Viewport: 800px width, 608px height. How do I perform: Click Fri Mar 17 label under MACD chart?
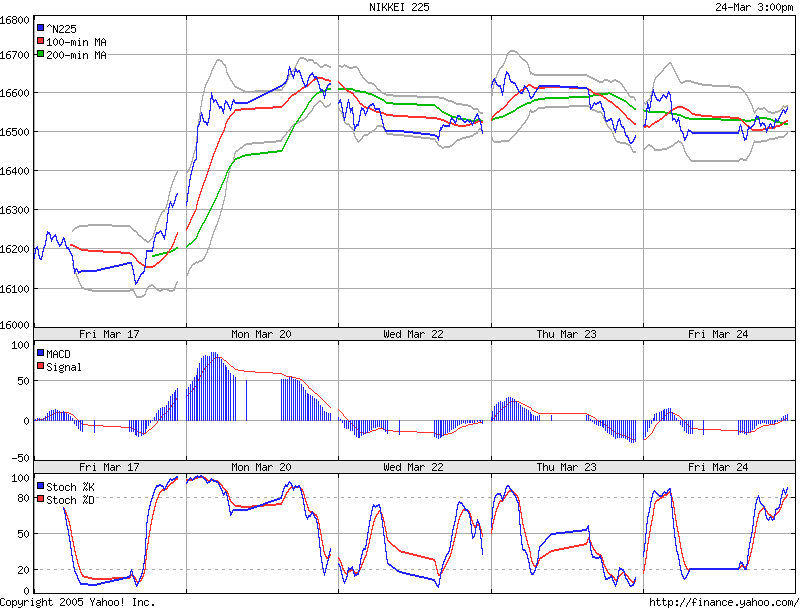[109, 467]
